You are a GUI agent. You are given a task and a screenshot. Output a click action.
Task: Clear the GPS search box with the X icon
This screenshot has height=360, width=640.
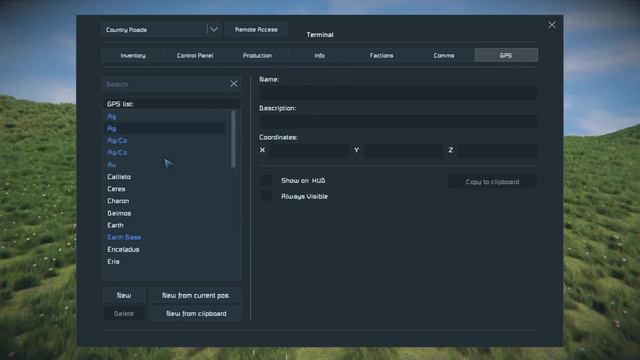click(x=234, y=84)
